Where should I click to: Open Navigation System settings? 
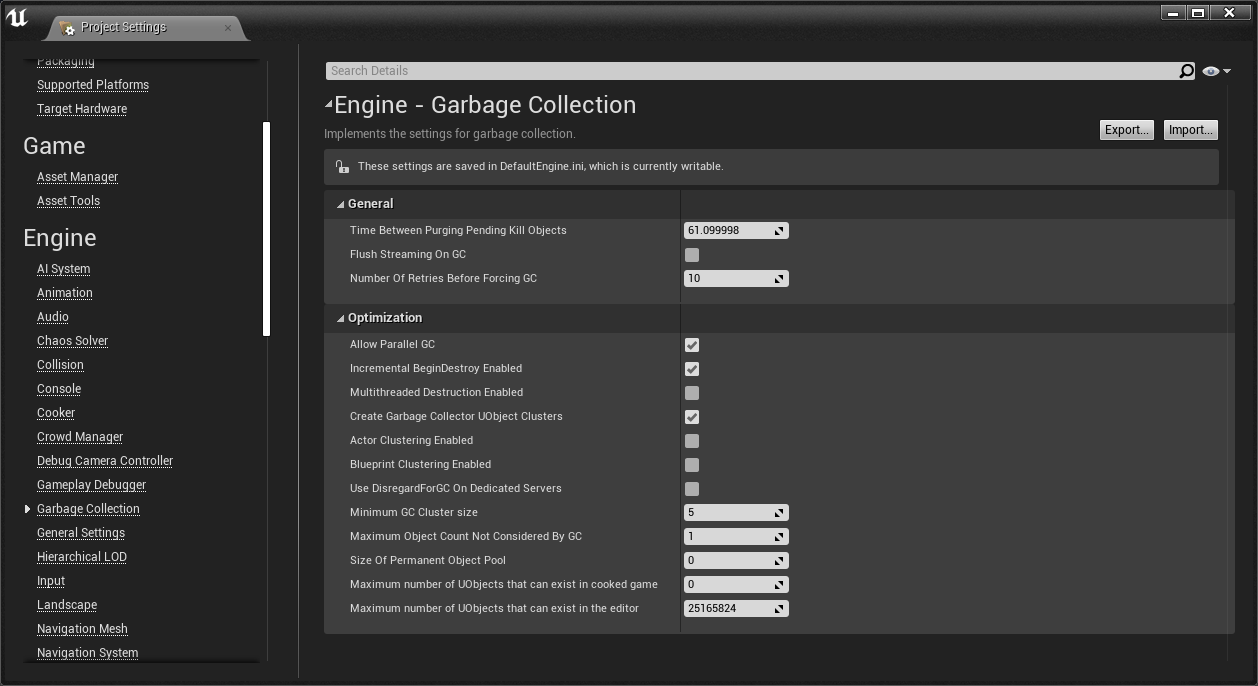(x=87, y=653)
